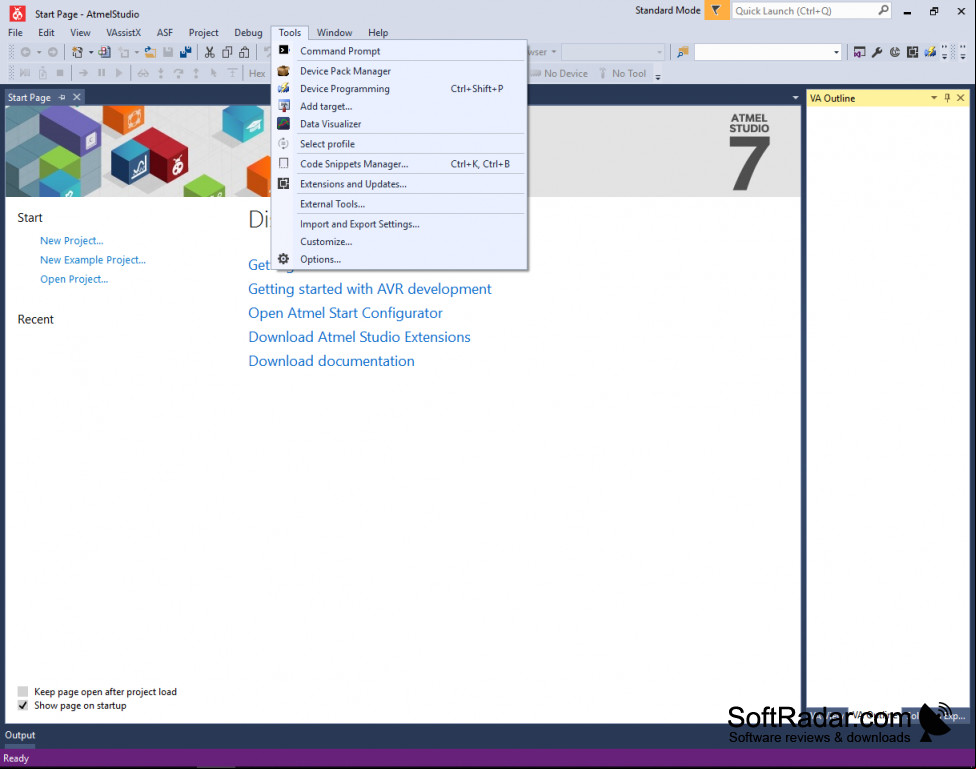Click the Extensions and Updates menu icon
The height and width of the screenshot is (769, 976).
(284, 184)
